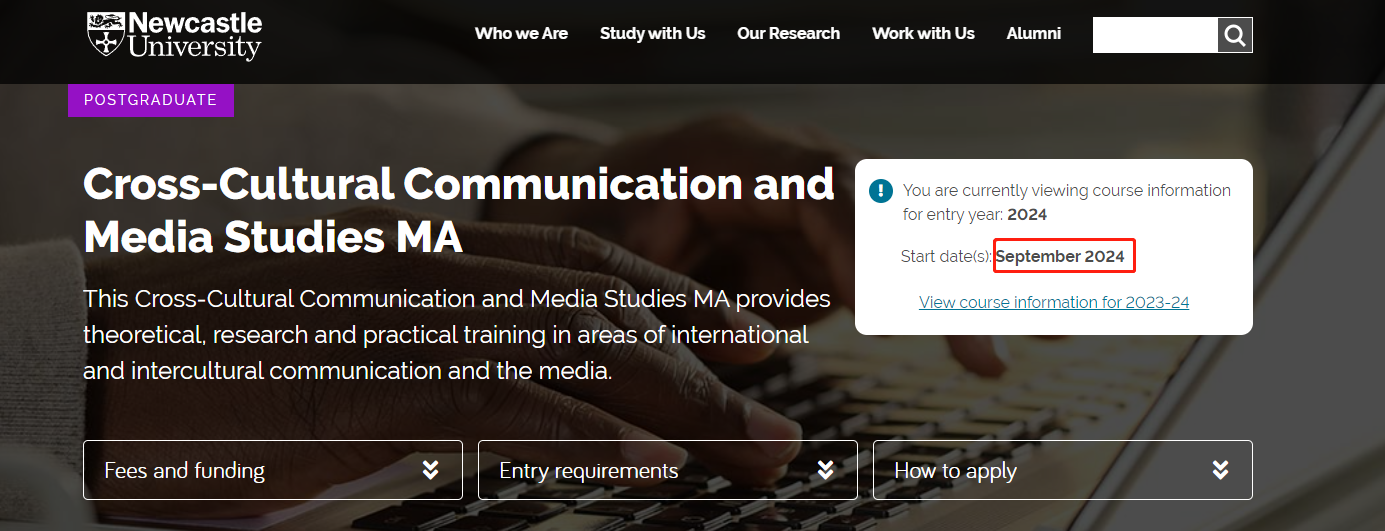1385x531 pixels.
Task: Expand How to apply with its chevron
Action: pos(1220,470)
